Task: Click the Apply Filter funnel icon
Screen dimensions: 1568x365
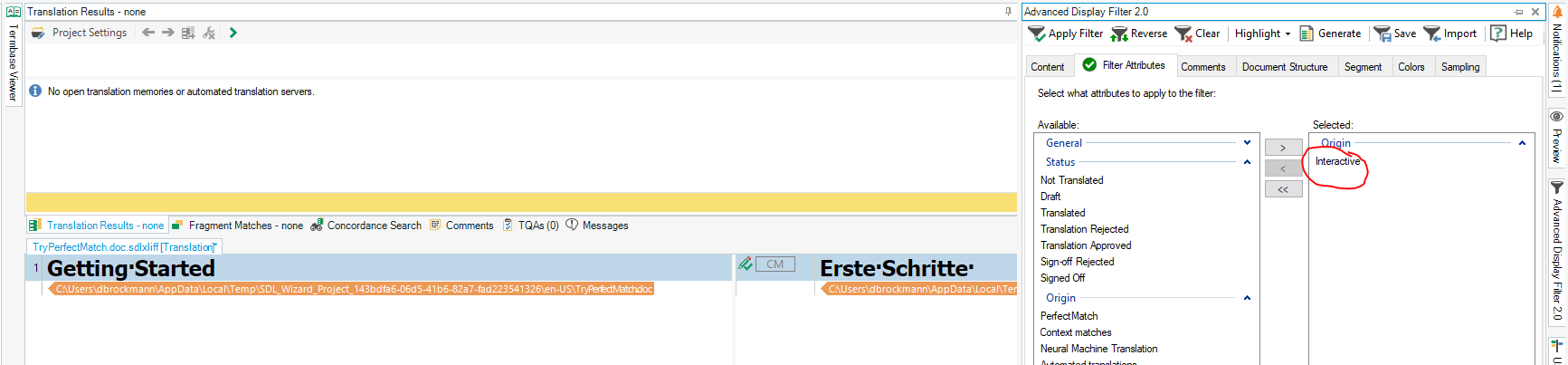Action: (x=1037, y=34)
